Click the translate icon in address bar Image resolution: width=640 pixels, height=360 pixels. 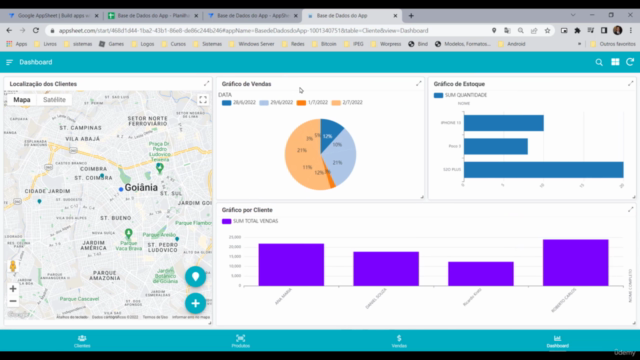507,31
